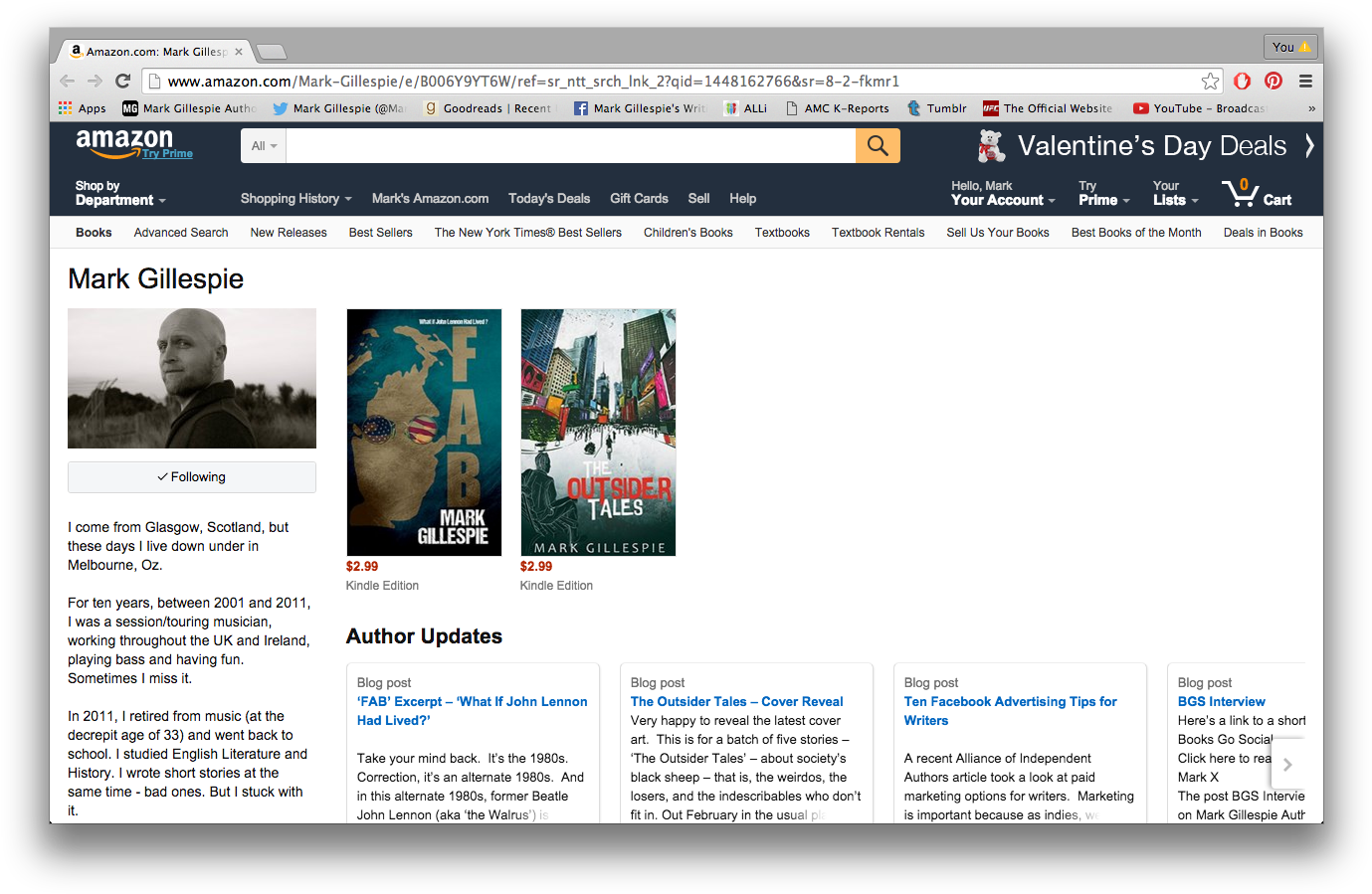Open the Goodreads bookmark
Image resolution: width=1372 pixels, height=894 pixels.
[490, 107]
